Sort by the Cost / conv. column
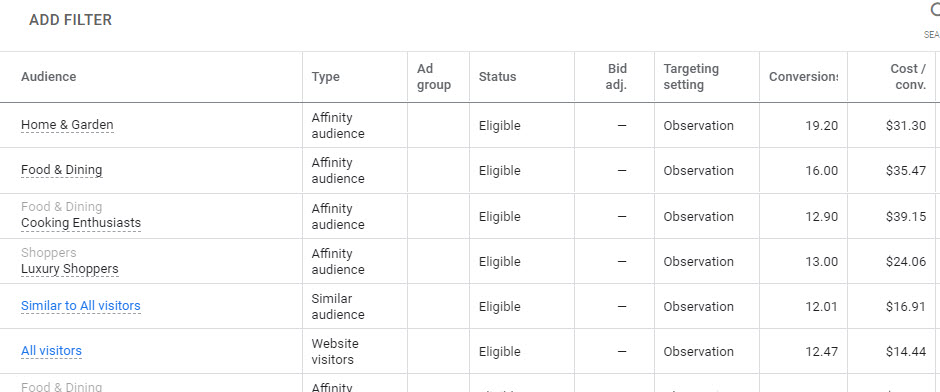 (x=909, y=77)
